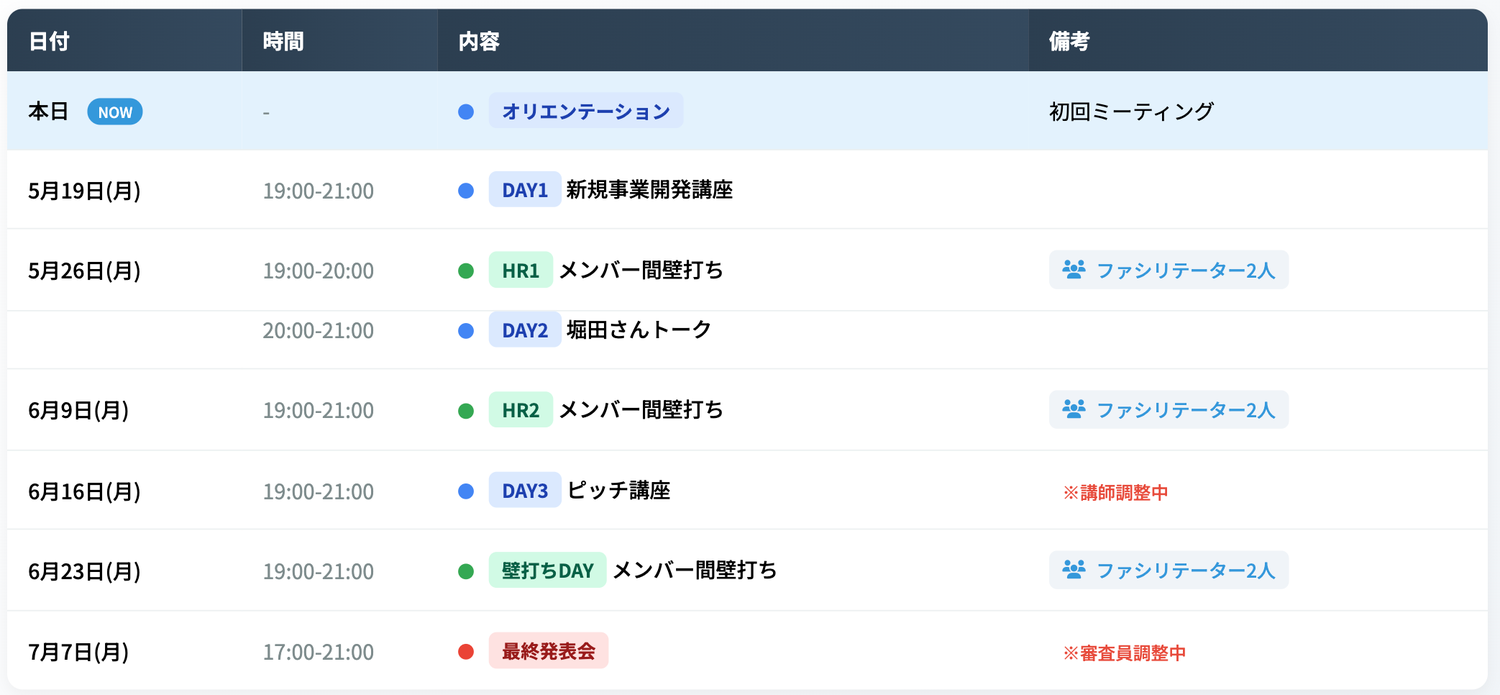Click the green dot beside 壁打ちDAY badge

(x=466, y=571)
